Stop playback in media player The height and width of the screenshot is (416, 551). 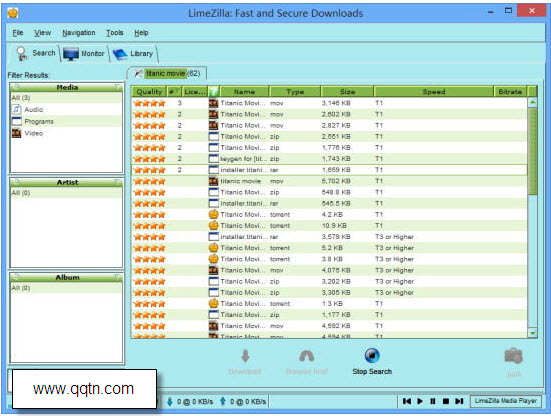[x=446, y=401]
